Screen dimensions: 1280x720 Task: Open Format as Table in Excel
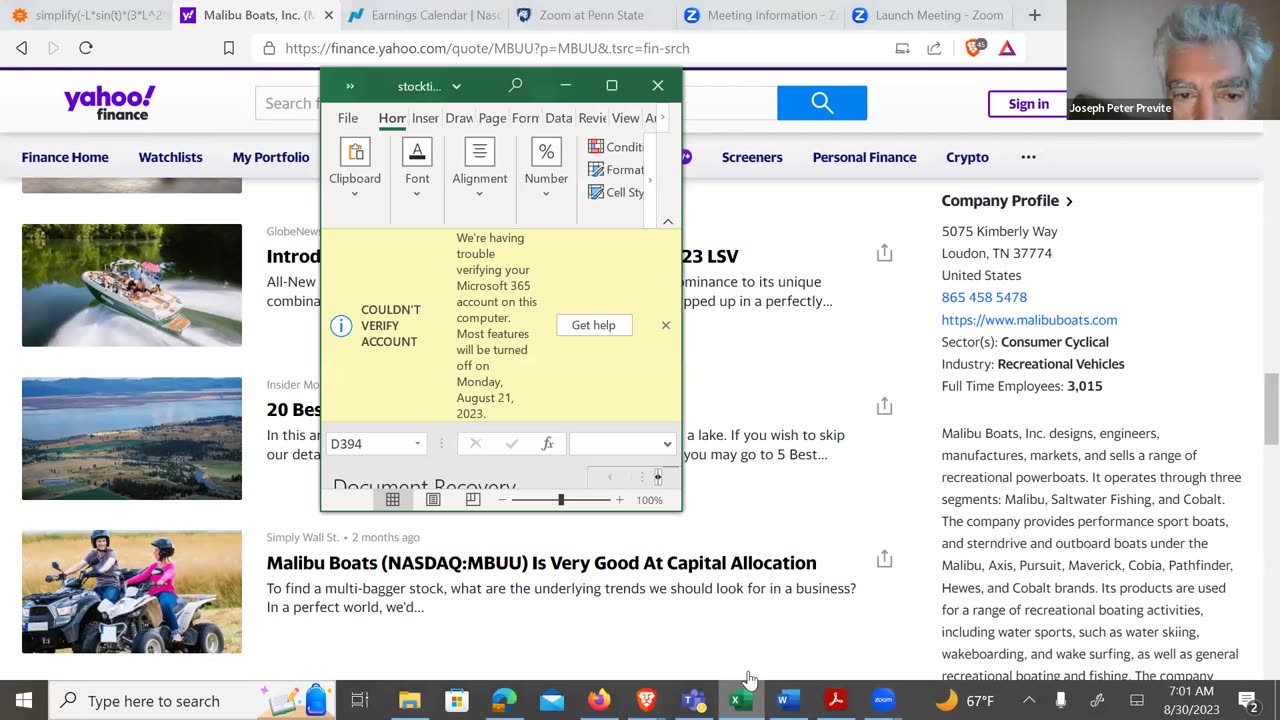(616, 170)
